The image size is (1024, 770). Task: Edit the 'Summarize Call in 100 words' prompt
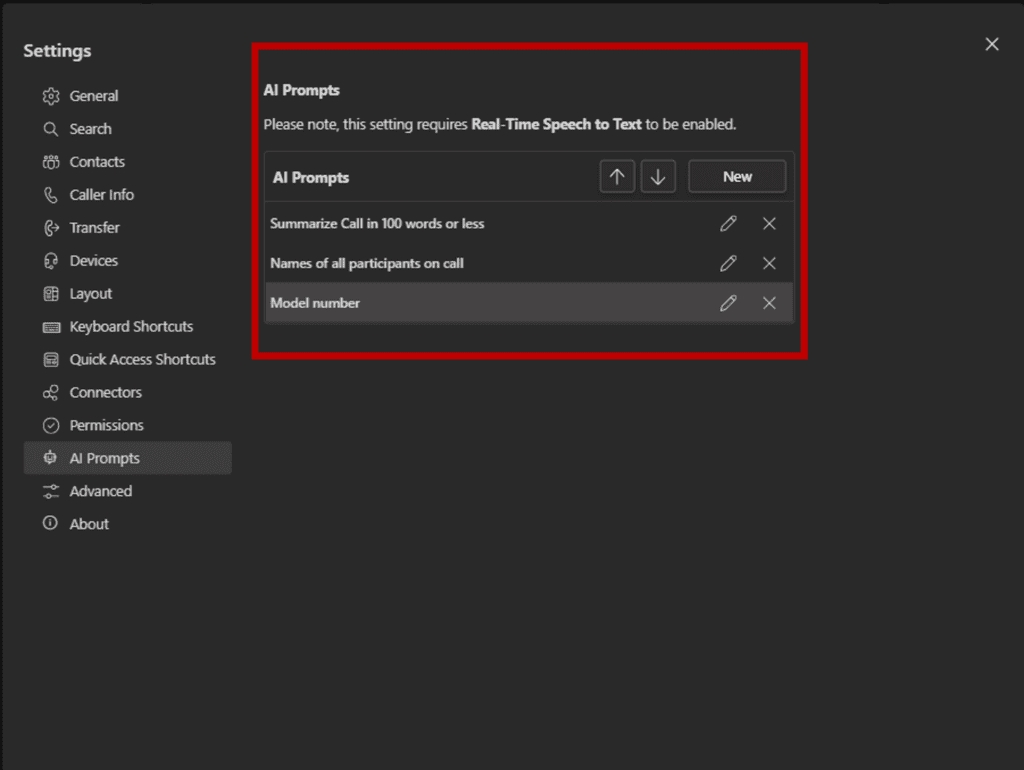click(728, 224)
